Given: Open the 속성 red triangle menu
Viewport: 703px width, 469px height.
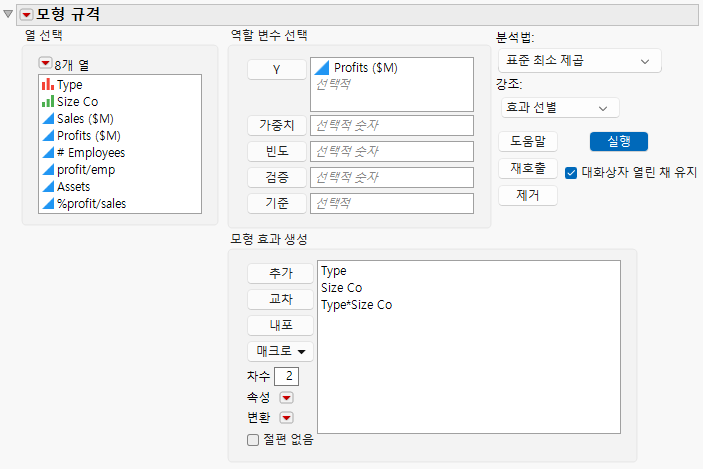Looking at the screenshot, I should (286, 398).
